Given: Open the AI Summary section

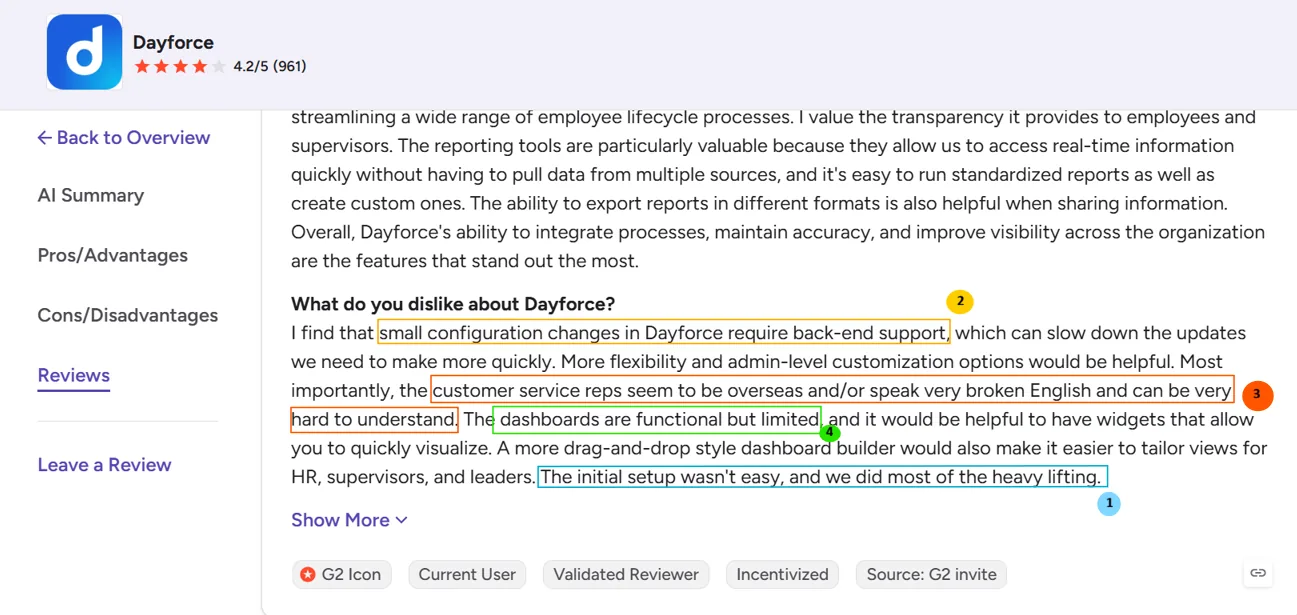Looking at the screenshot, I should coord(91,196).
